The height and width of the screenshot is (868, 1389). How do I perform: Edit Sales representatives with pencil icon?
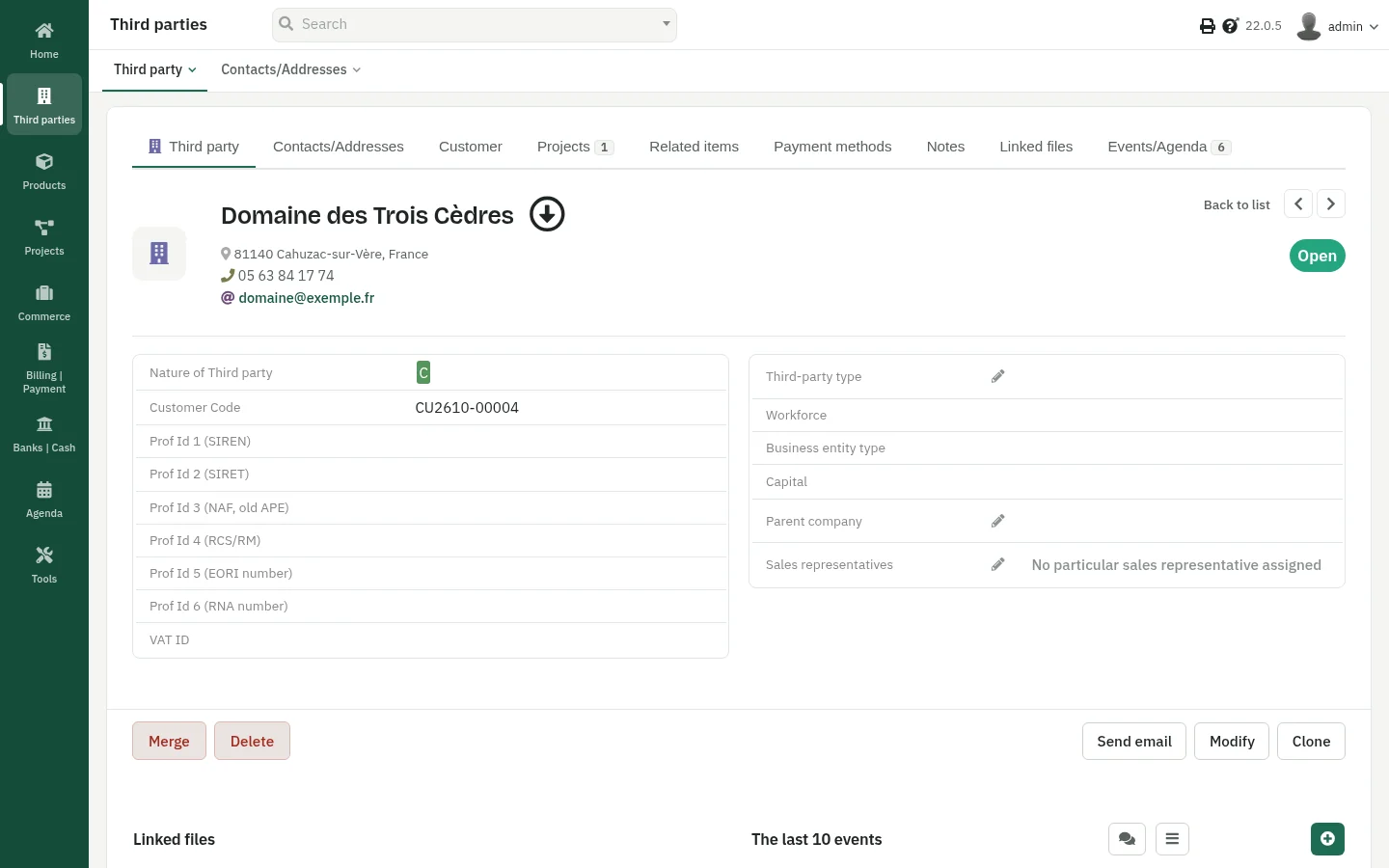(x=998, y=564)
